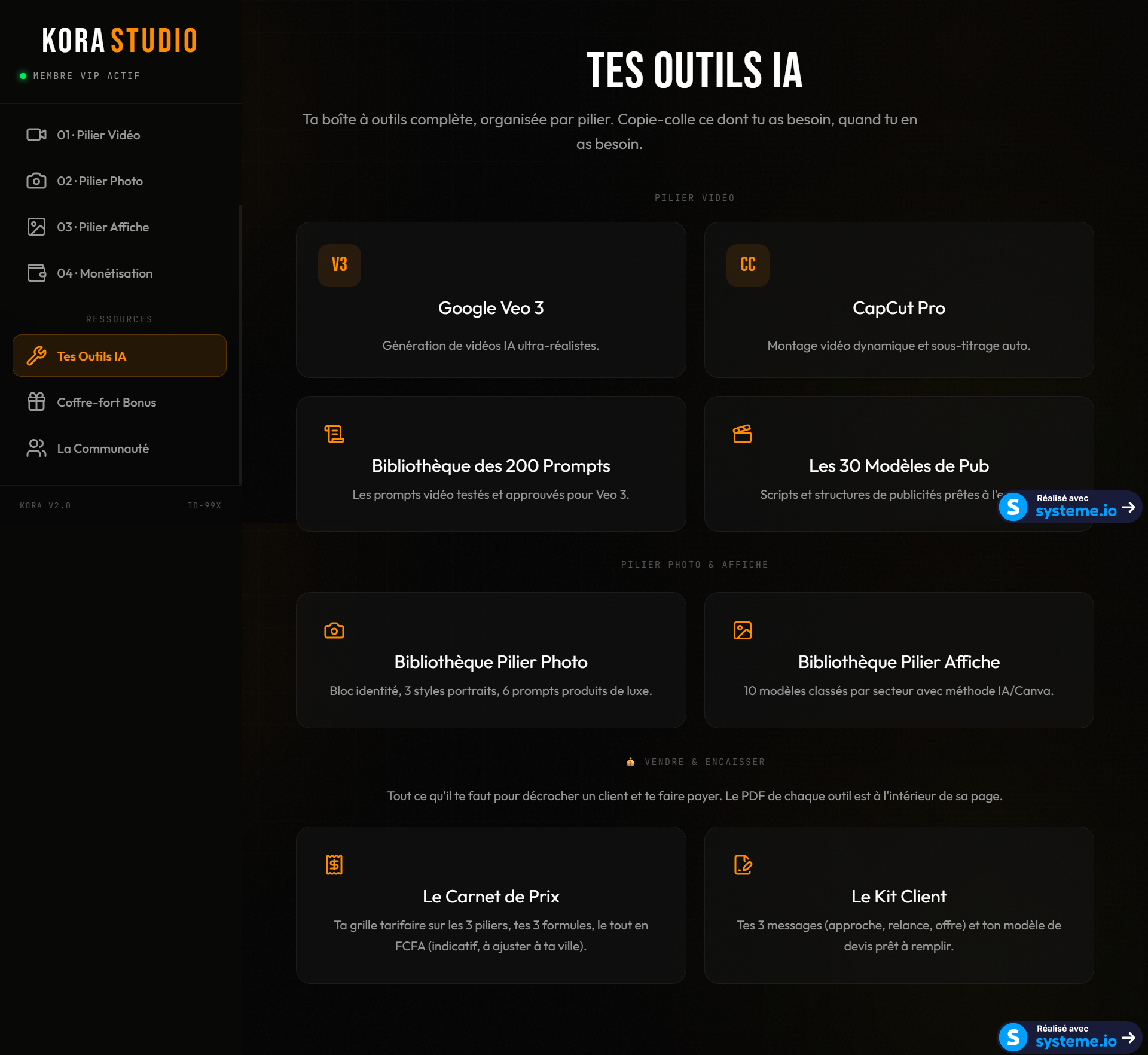
Task: Open Bibliothèque Pilier Affiche card title
Action: (x=899, y=662)
